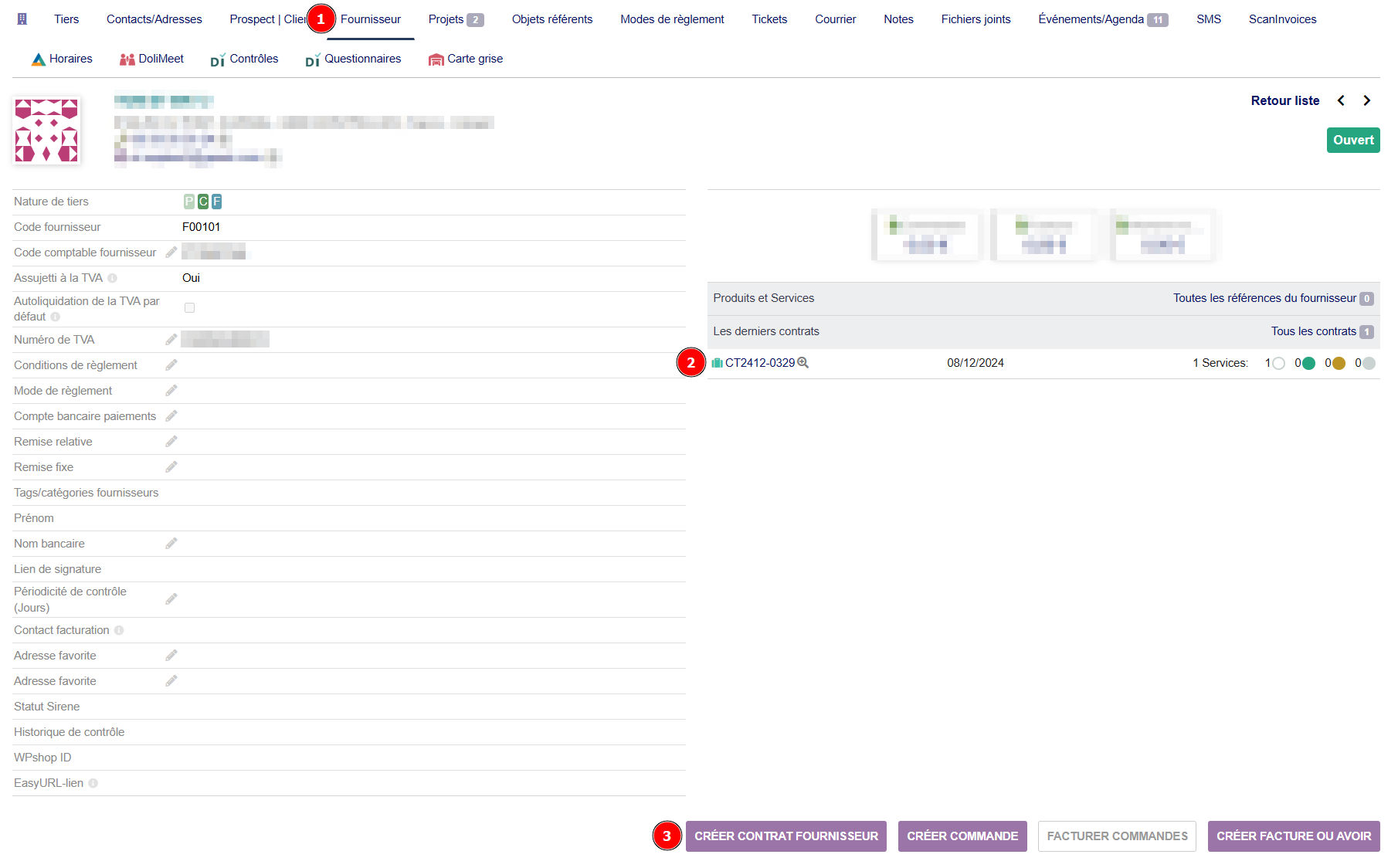
Task: Go to the next third party arrow
Action: (1367, 100)
